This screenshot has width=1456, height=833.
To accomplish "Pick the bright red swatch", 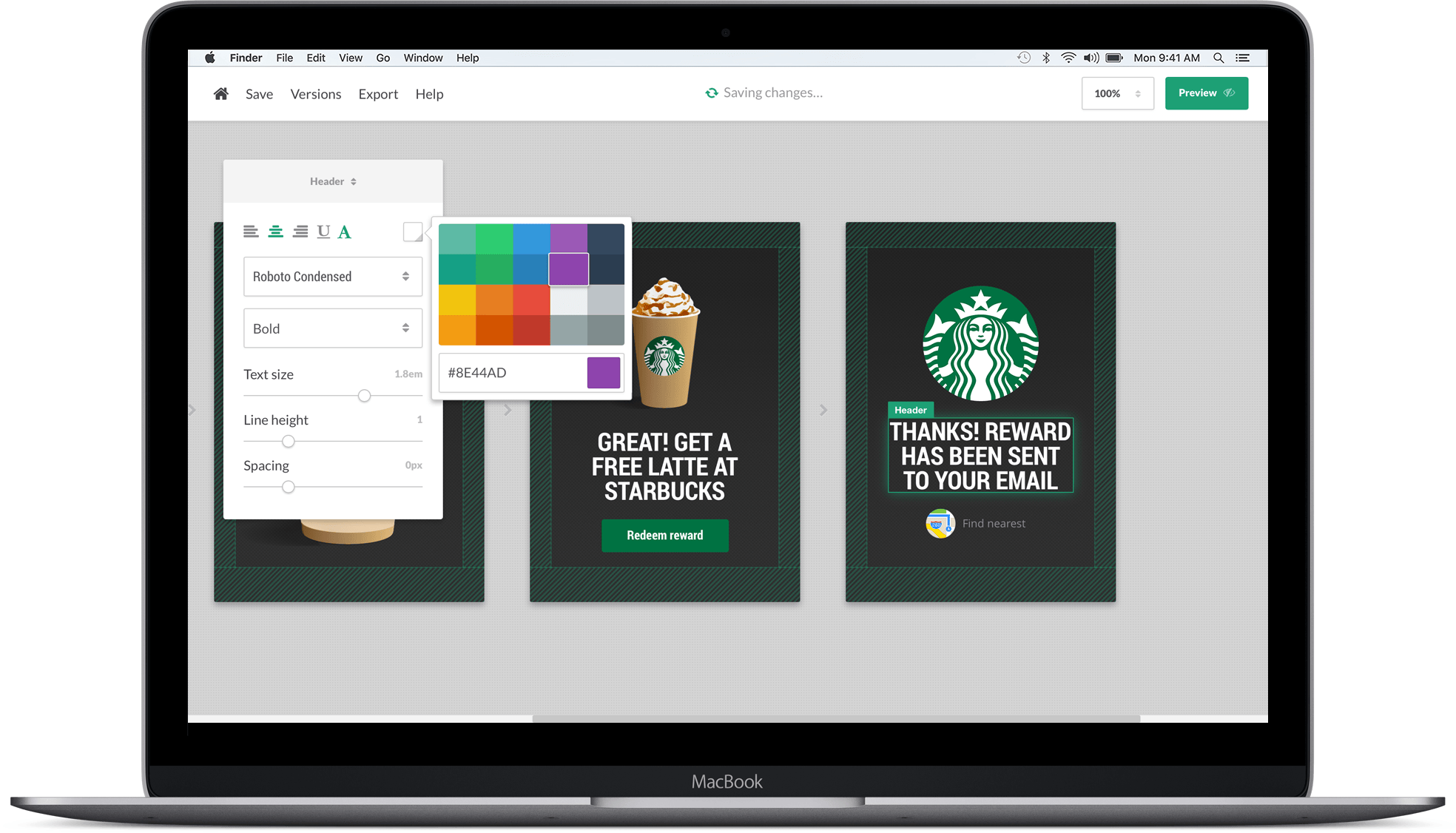I will click(531, 300).
